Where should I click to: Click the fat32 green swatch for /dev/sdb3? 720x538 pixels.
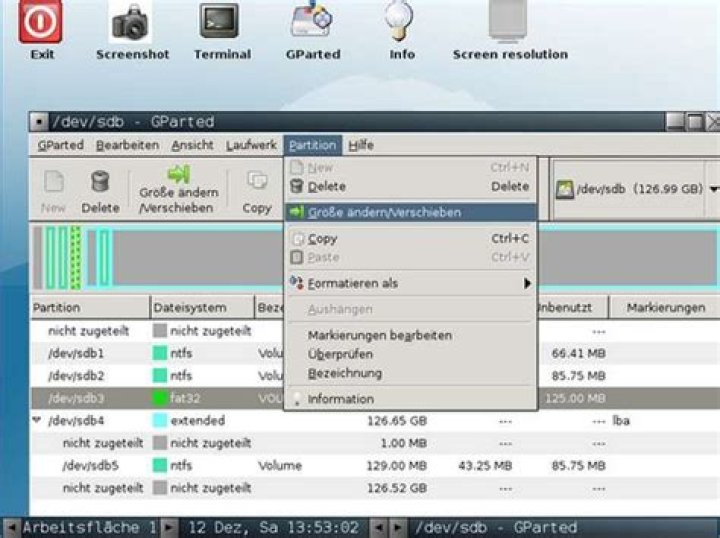[x=159, y=398]
